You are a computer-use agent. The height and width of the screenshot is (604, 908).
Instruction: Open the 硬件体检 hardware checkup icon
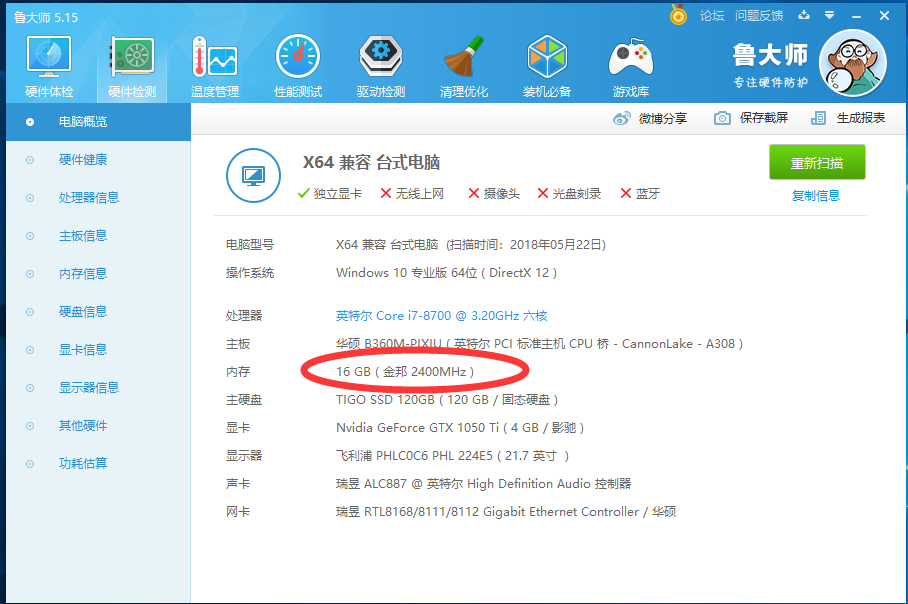[x=49, y=67]
